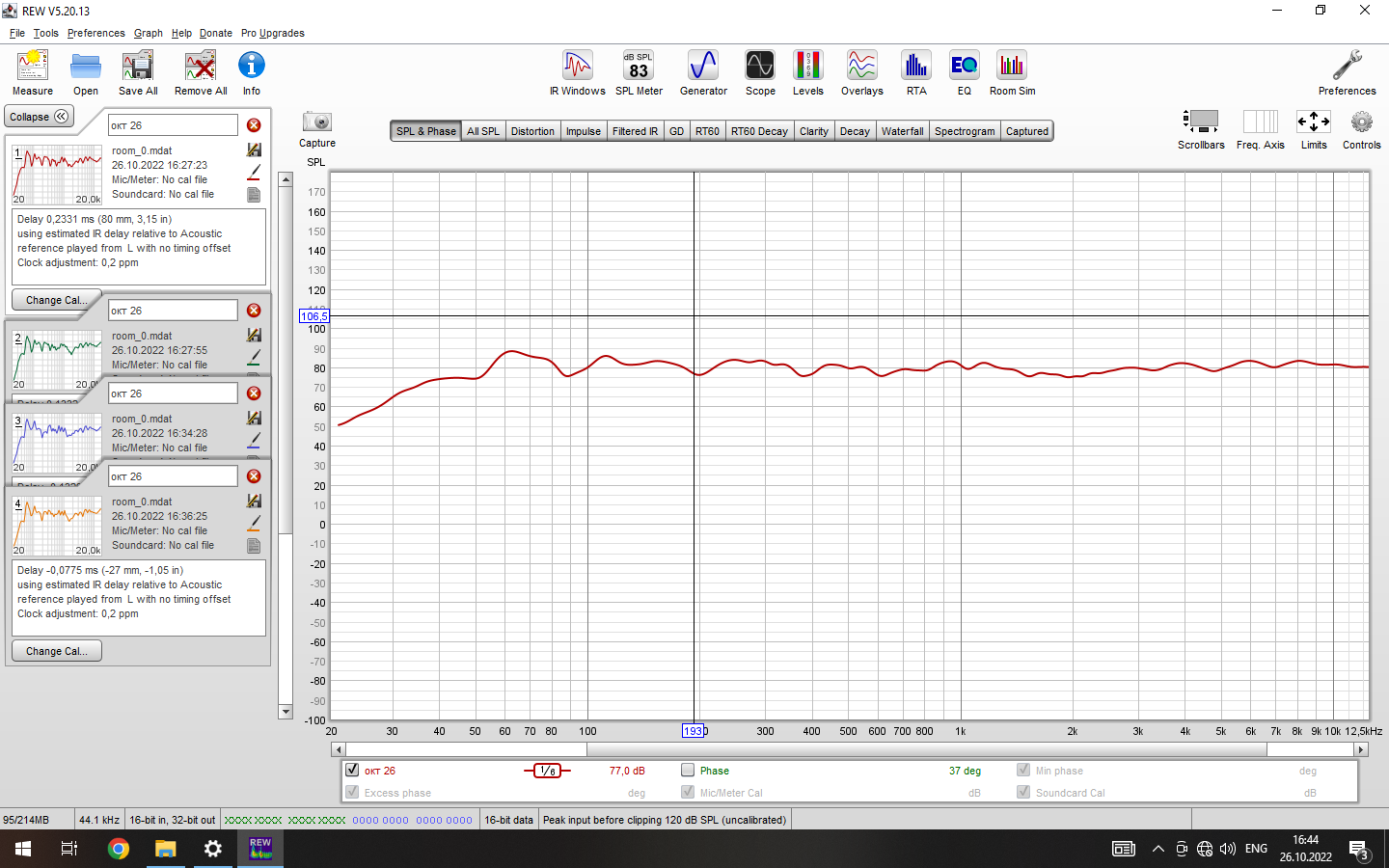
Task: Toggle the Excess phase checkbox
Action: (352, 793)
